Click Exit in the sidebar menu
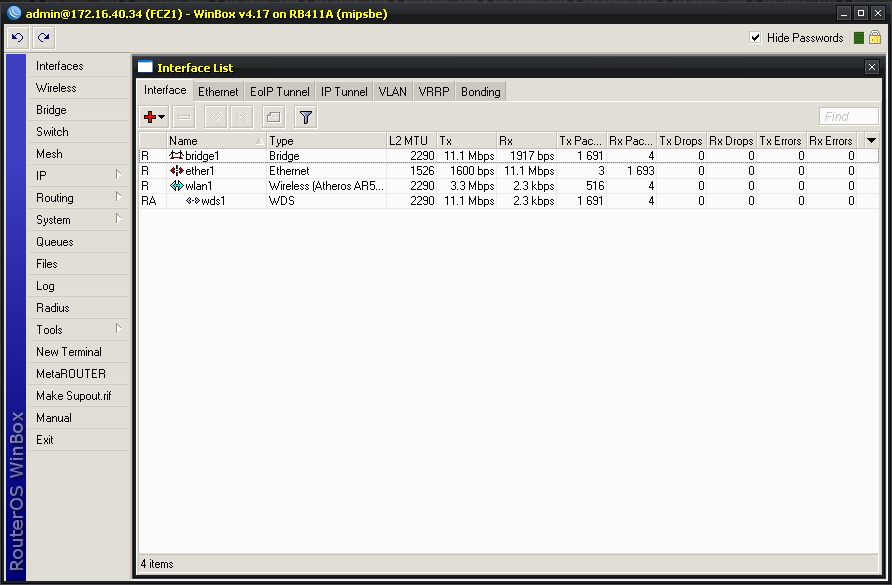 coord(78,440)
